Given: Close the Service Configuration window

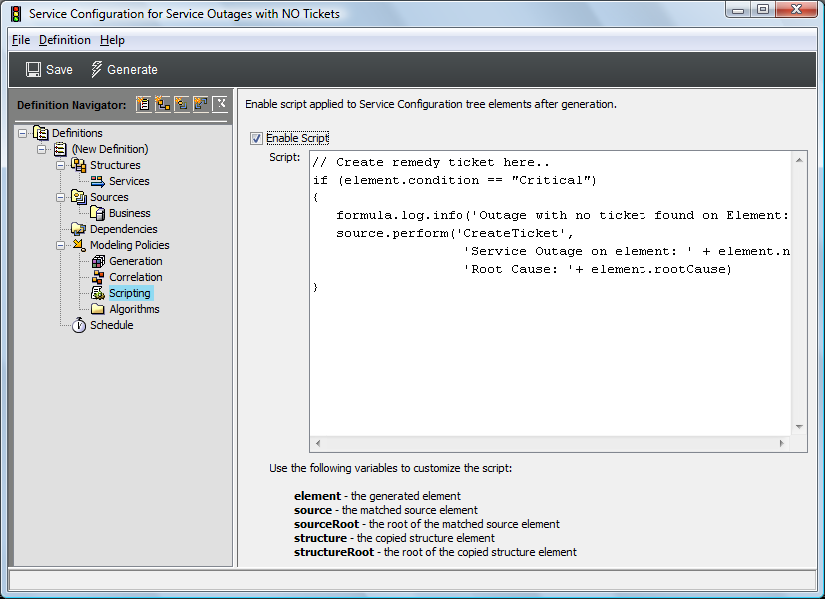Looking at the screenshot, I should [x=797, y=9].
